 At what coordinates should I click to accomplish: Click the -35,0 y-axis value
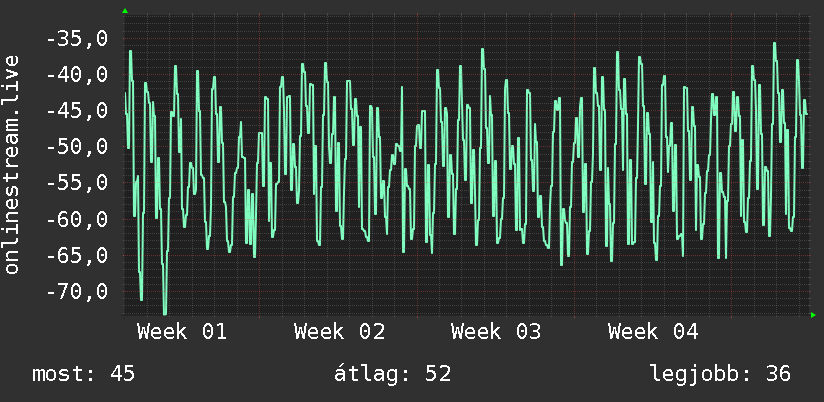point(77,39)
